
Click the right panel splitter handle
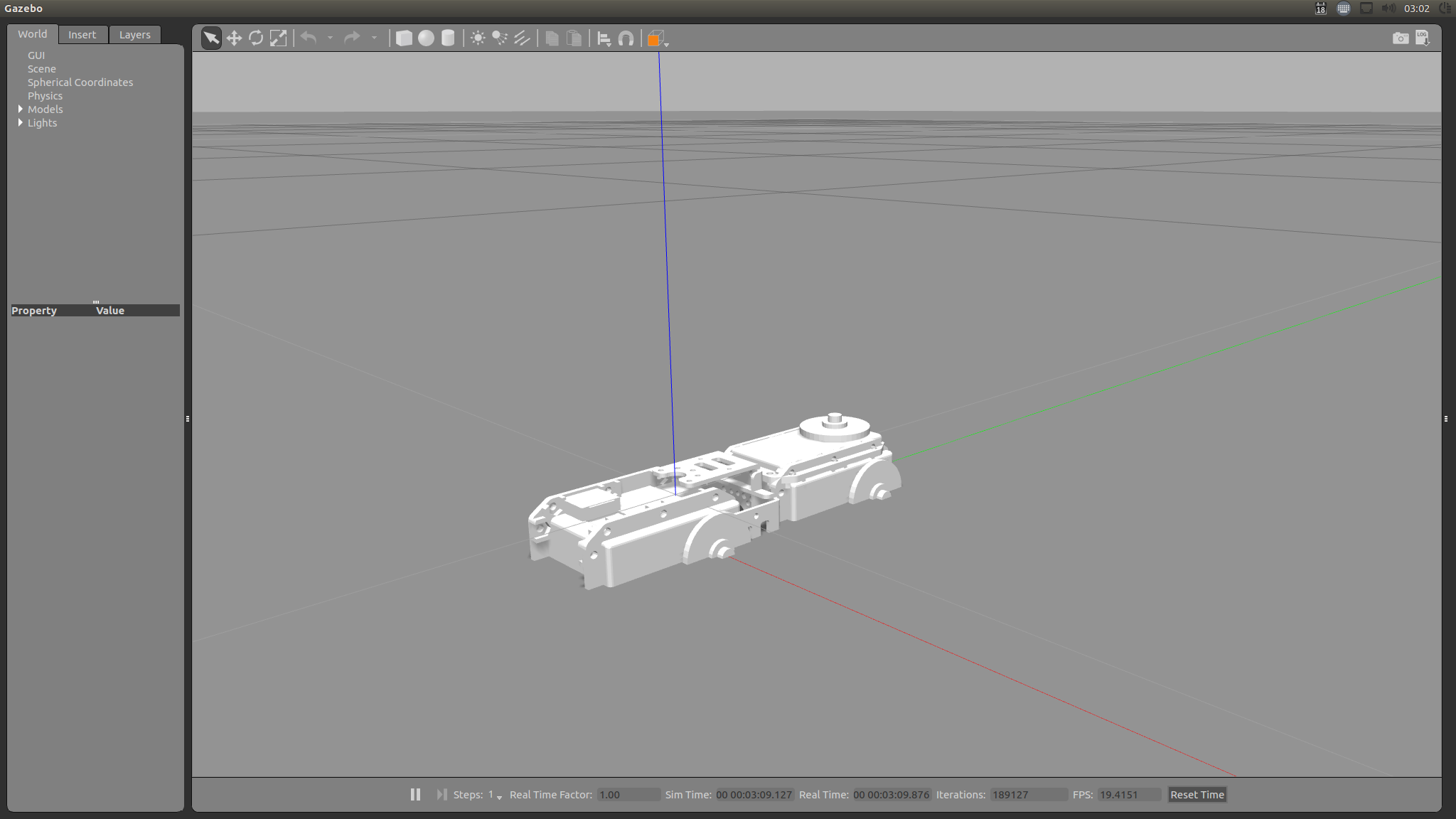(x=1446, y=419)
